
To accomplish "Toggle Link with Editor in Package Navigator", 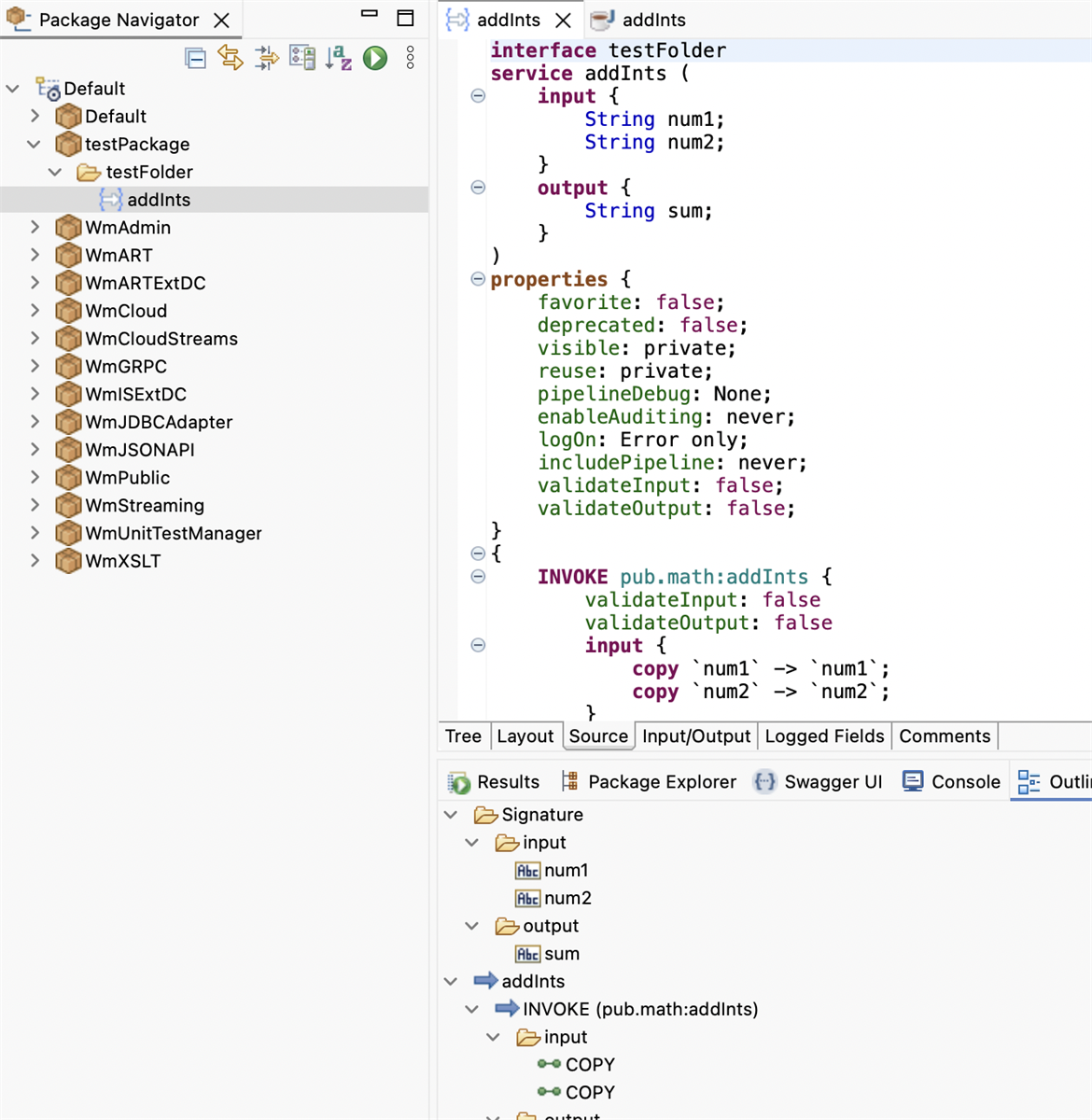I will point(231,59).
